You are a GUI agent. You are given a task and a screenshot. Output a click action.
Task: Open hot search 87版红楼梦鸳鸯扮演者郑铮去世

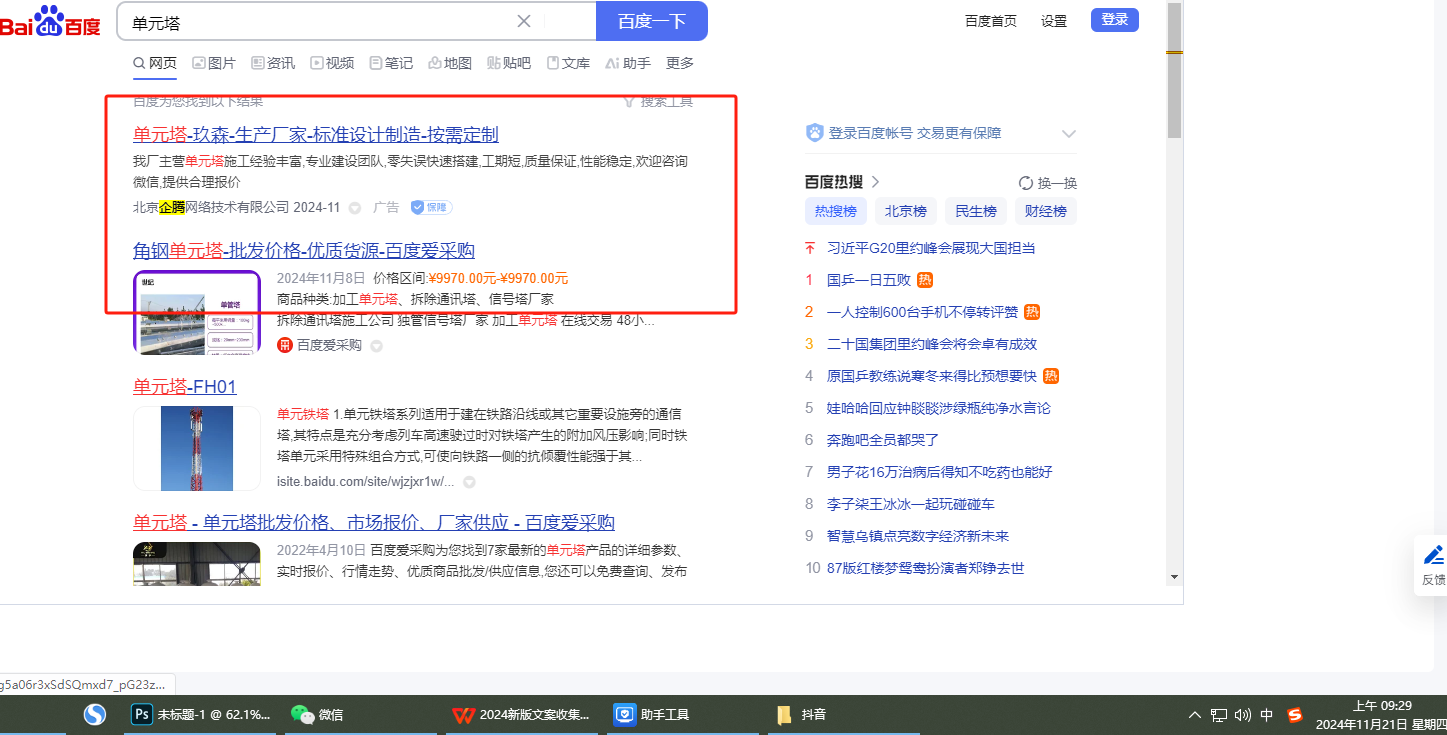tap(926, 568)
